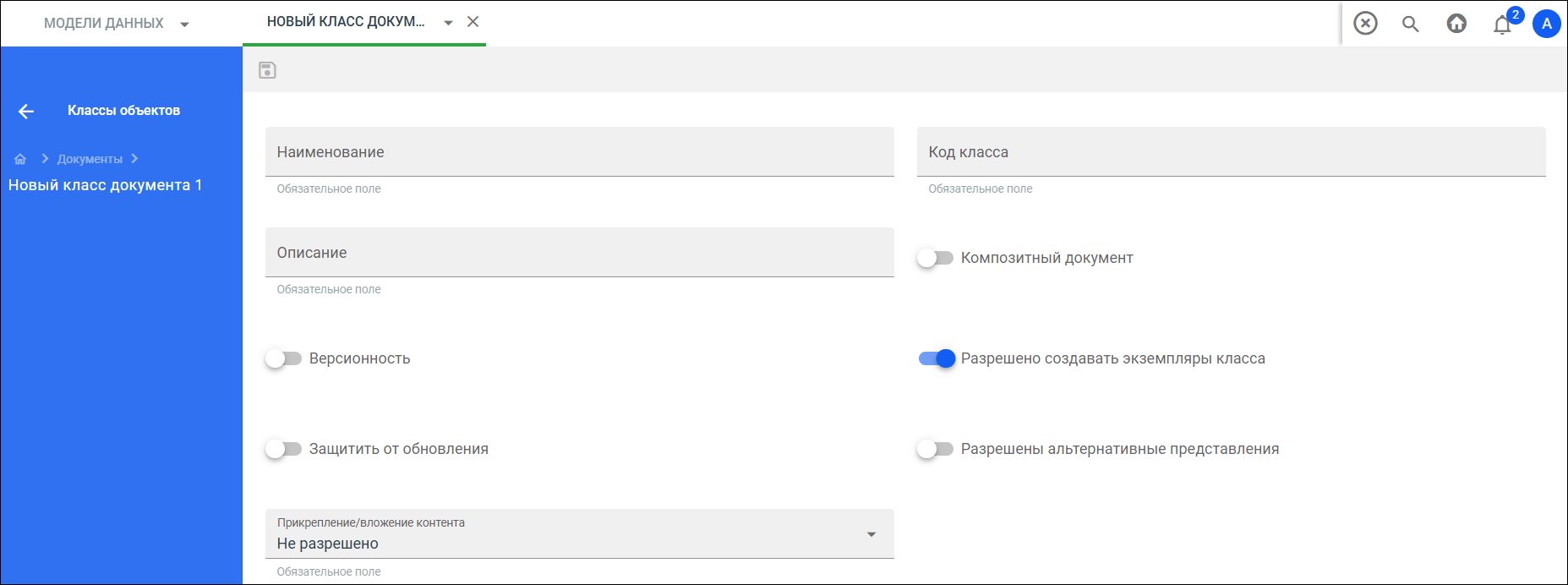1568x585 pixels.
Task: Enable the Версионность toggle
Action: coord(283,358)
